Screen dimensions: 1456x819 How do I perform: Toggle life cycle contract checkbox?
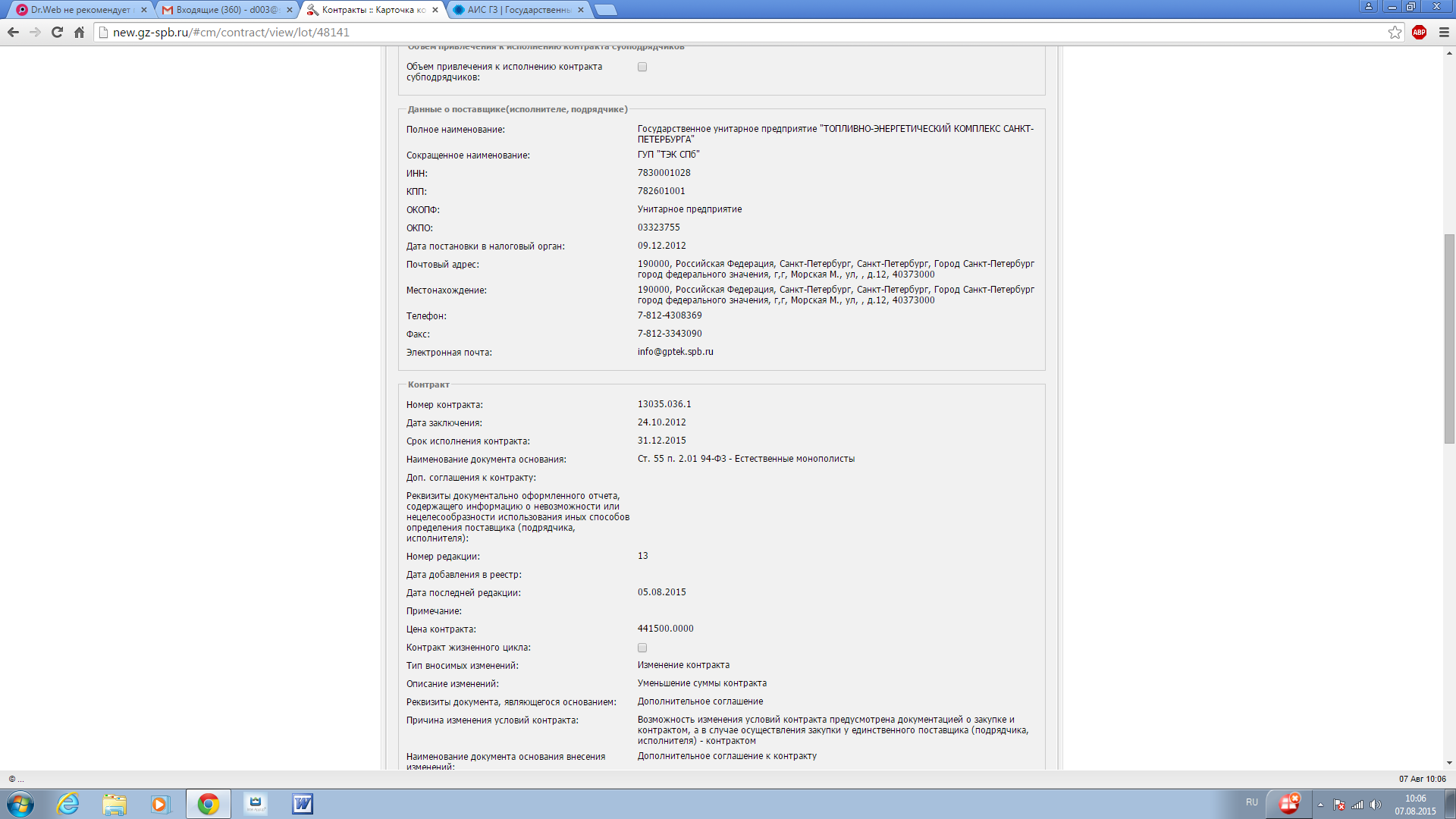pos(642,648)
